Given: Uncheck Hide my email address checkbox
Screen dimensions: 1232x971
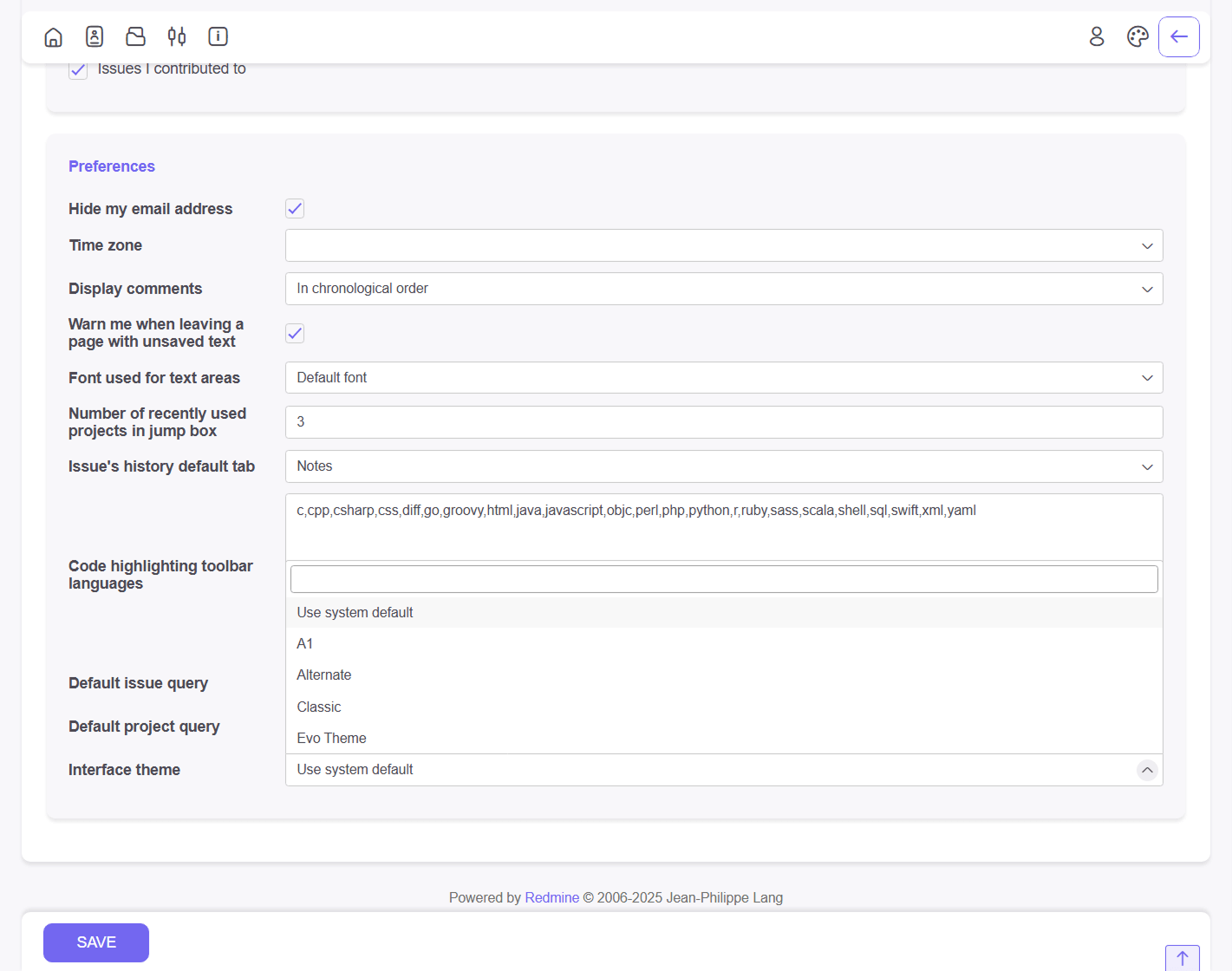Looking at the screenshot, I should pos(295,209).
